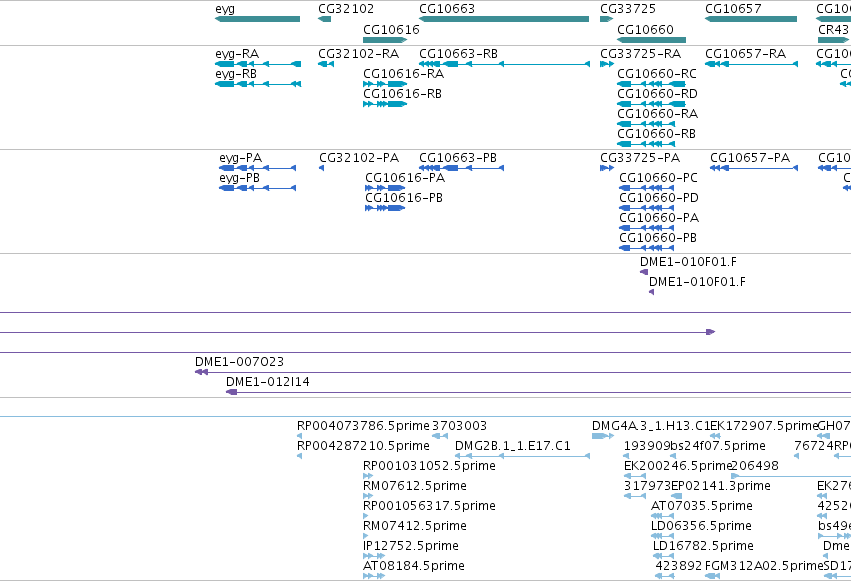Click the CG10660-RD transcript label

[x=657, y=94]
